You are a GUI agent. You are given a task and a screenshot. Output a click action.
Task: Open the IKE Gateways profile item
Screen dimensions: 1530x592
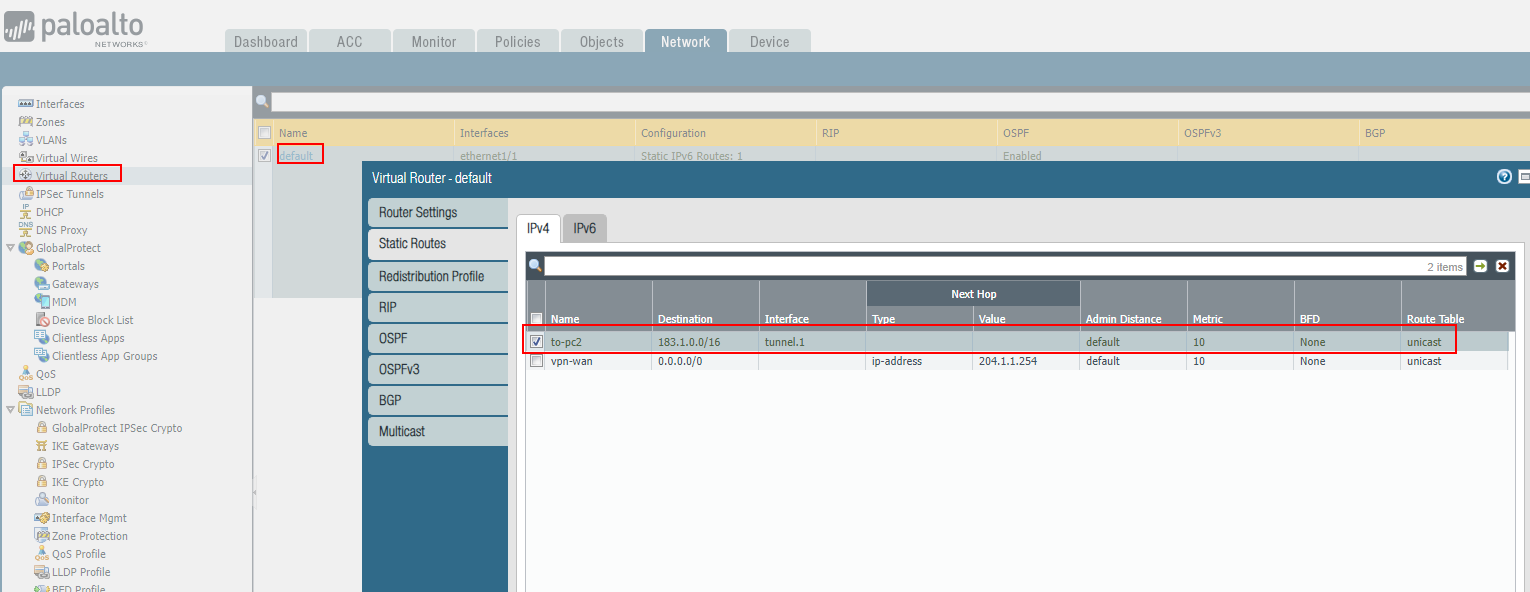(85, 446)
